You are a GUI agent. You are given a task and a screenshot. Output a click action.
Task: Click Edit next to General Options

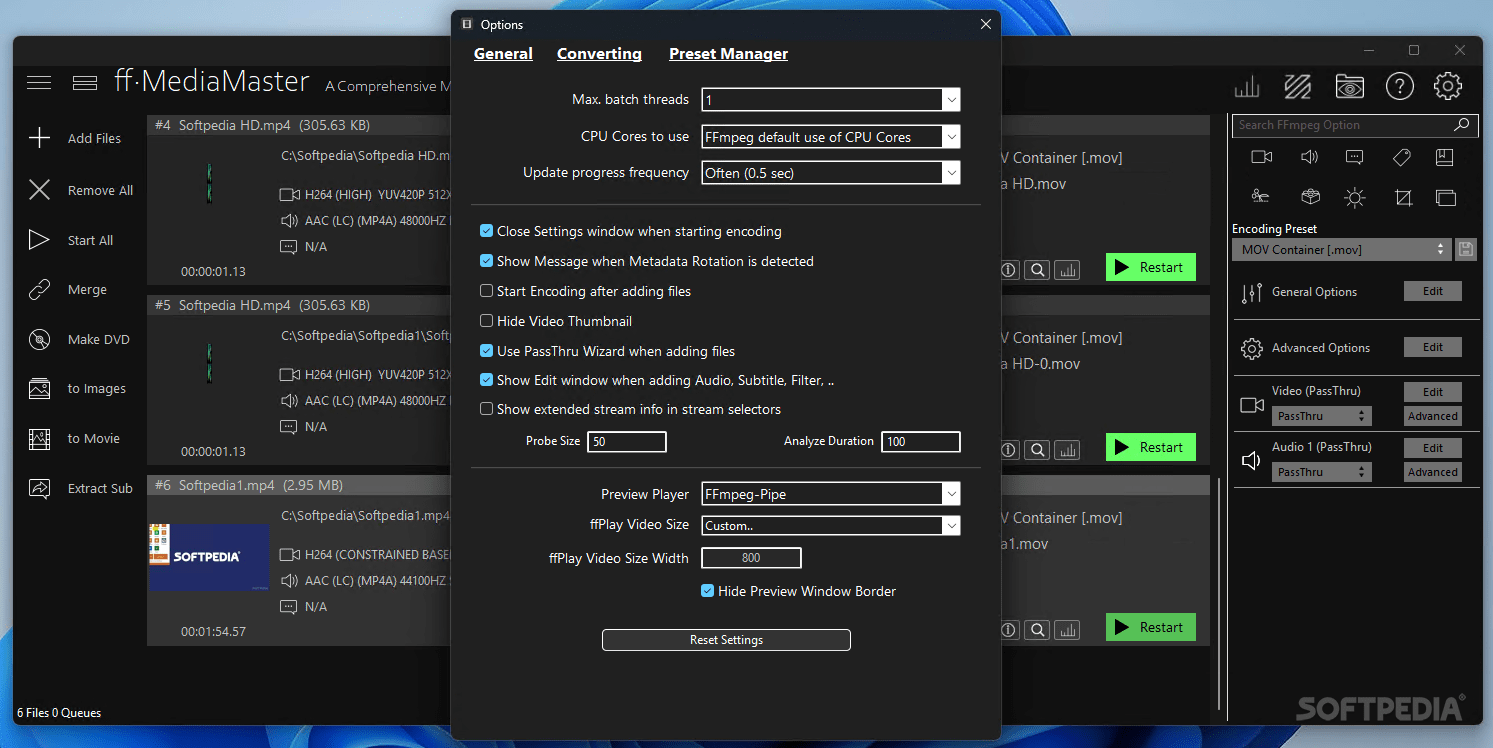click(1433, 291)
